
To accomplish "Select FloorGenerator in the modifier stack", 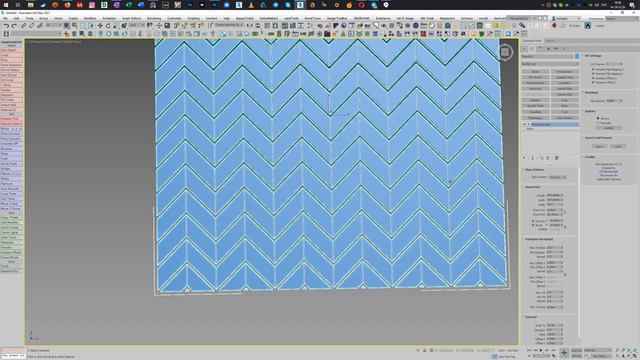I will (x=554, y=124).
